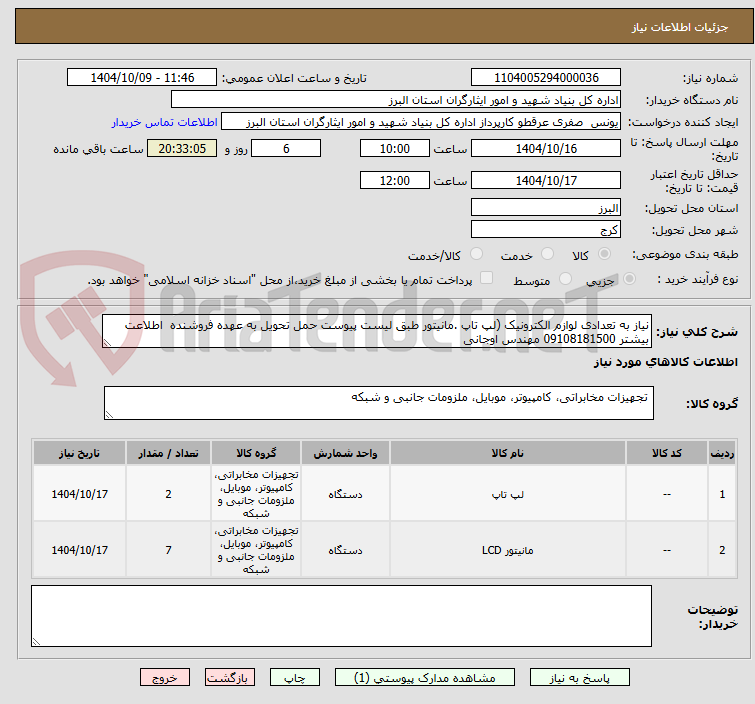755x704 pixels.
Task: Click the remaining days field showing 6
Action: click(286, 148)
